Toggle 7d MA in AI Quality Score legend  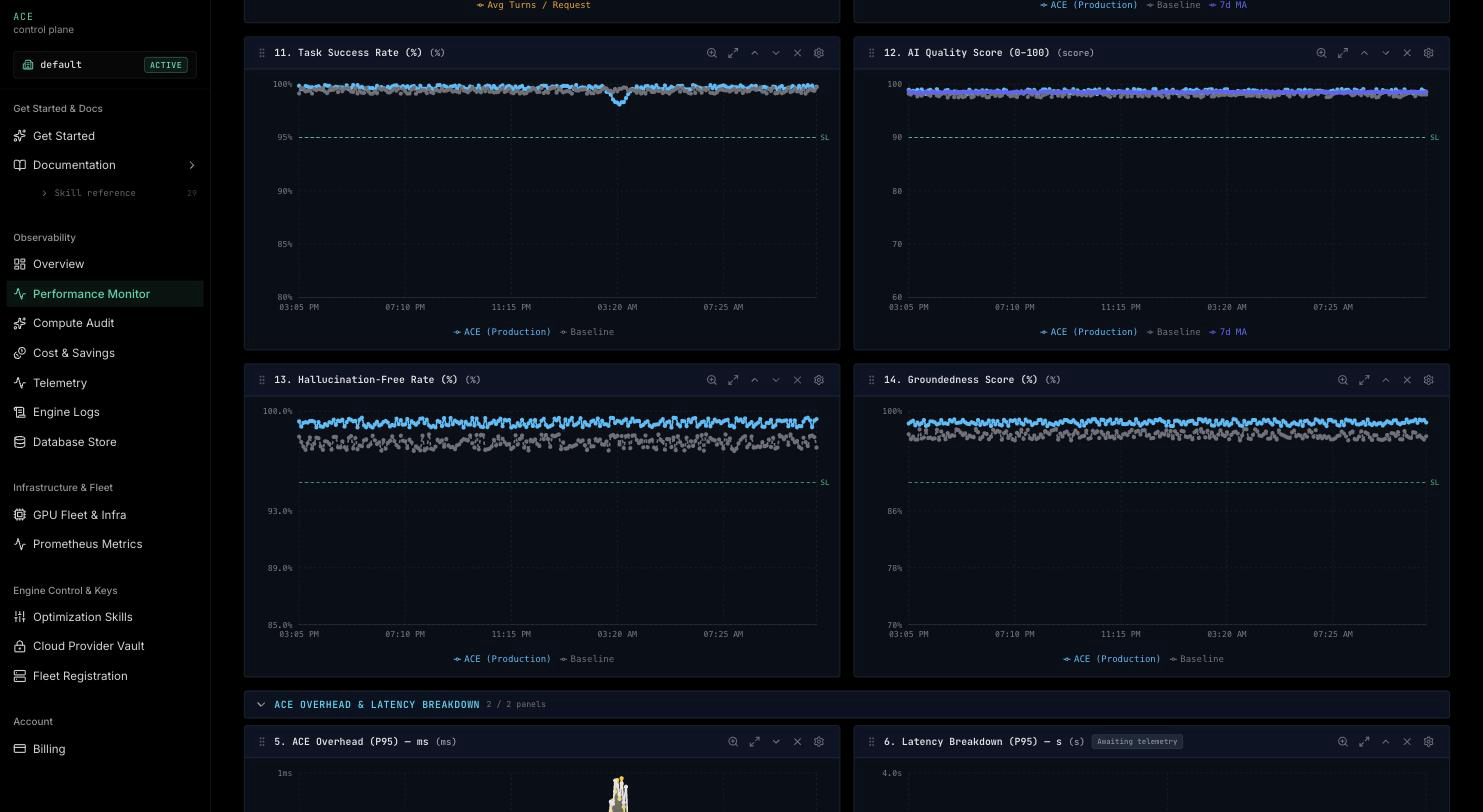pos(1228,332)
